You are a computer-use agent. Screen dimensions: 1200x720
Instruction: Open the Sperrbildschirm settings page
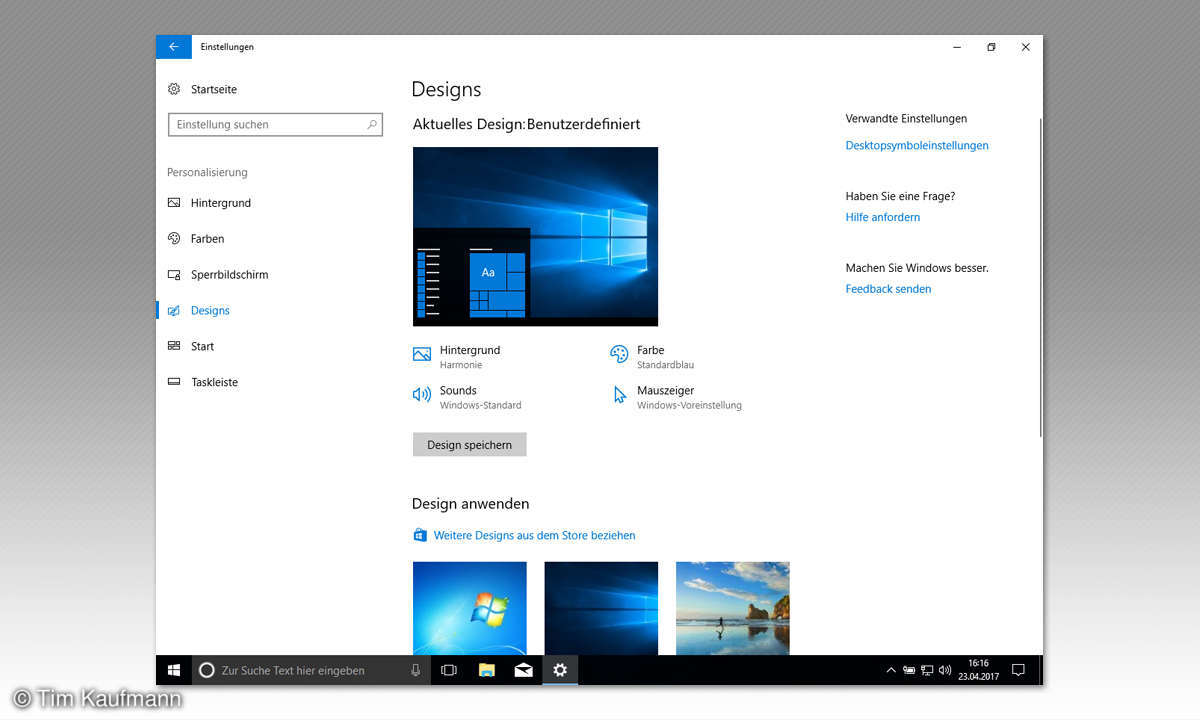pyautogui.click(x=230, y=275)
